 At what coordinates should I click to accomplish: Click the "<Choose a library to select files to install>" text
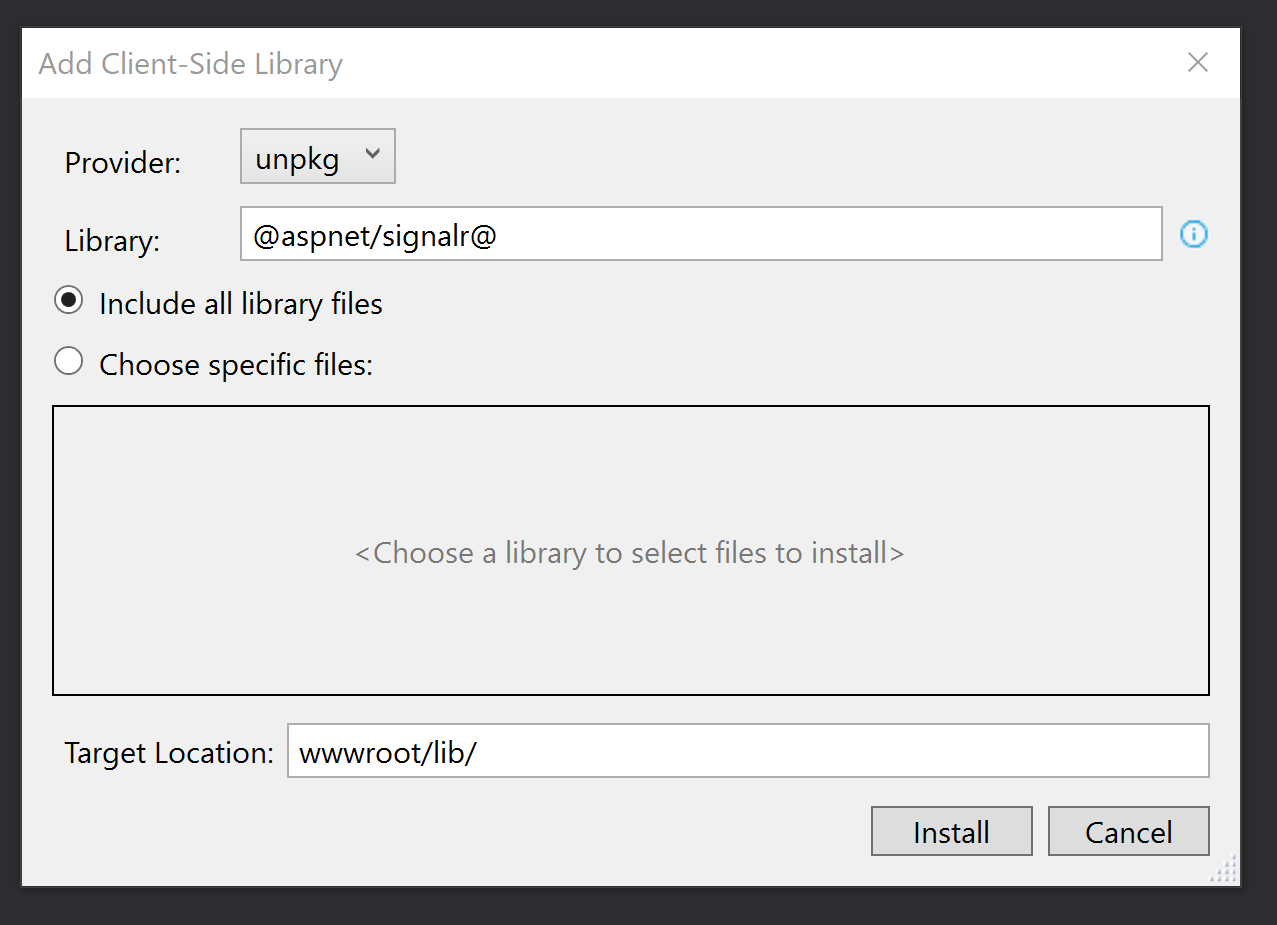[x=630, y=552]
